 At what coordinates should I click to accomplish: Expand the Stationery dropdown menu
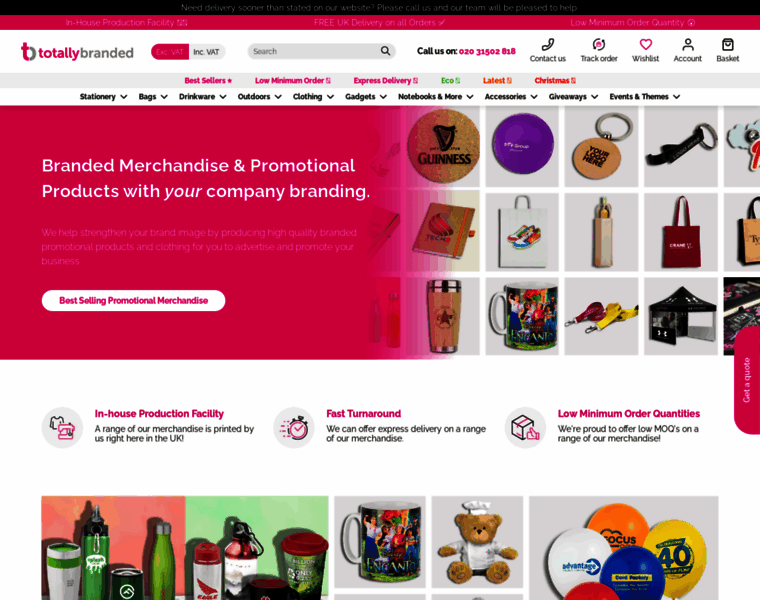coord(103,96)
